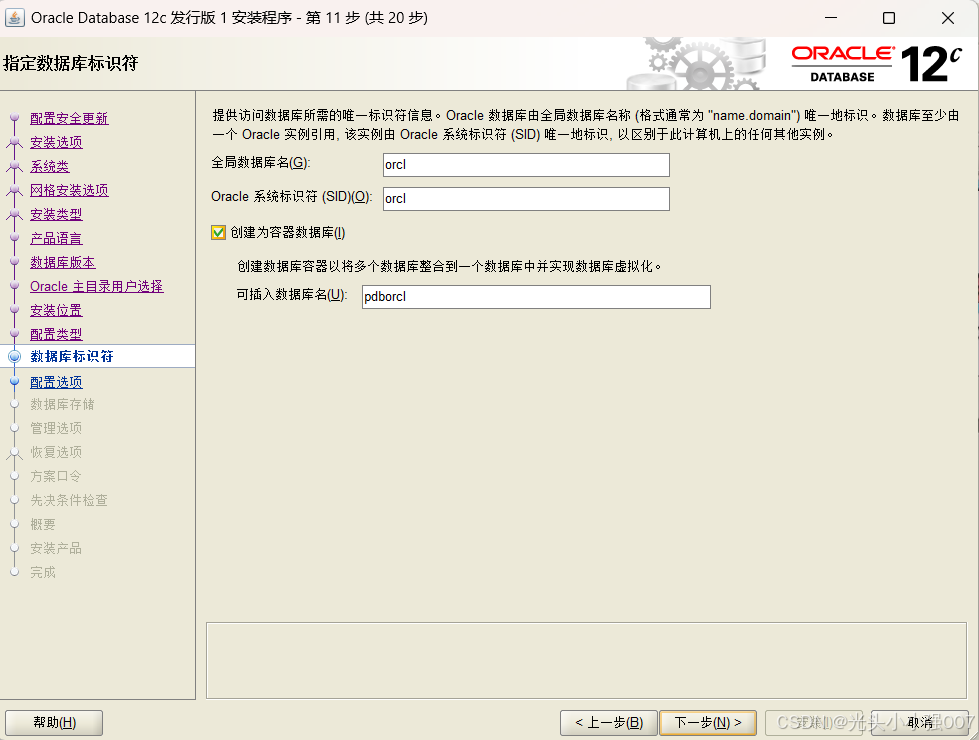Image resolution: width=979 pixels, height=740 pixels.
Task: Select the 系统类 step
Action: (x=48, y=166)
